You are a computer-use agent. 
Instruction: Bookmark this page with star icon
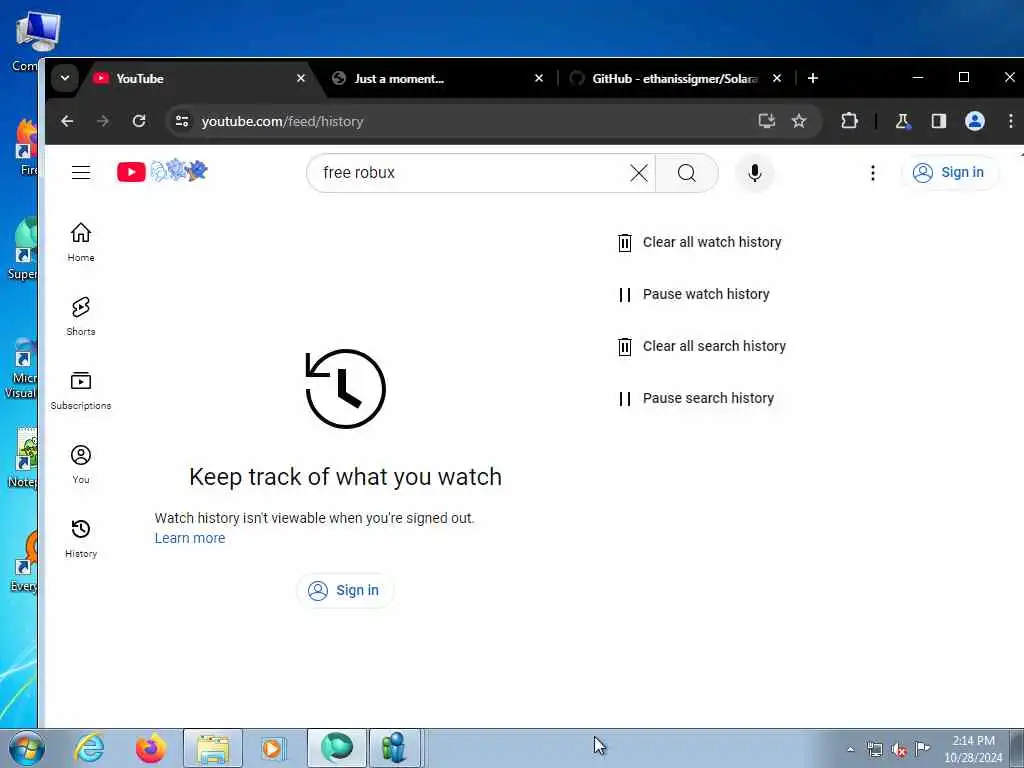pyautogui.click(x=799, y=121)
